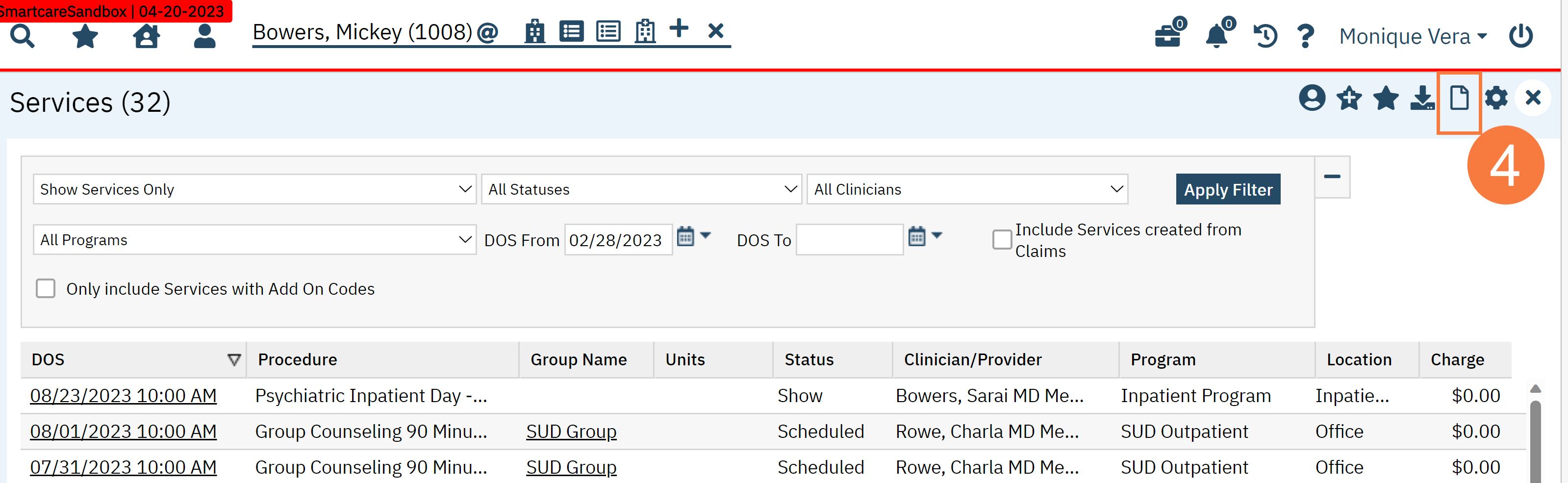This screenshot has width=1568, height=483.
Task: Open the All Statuses dropdown
Action: pos(641,189)
